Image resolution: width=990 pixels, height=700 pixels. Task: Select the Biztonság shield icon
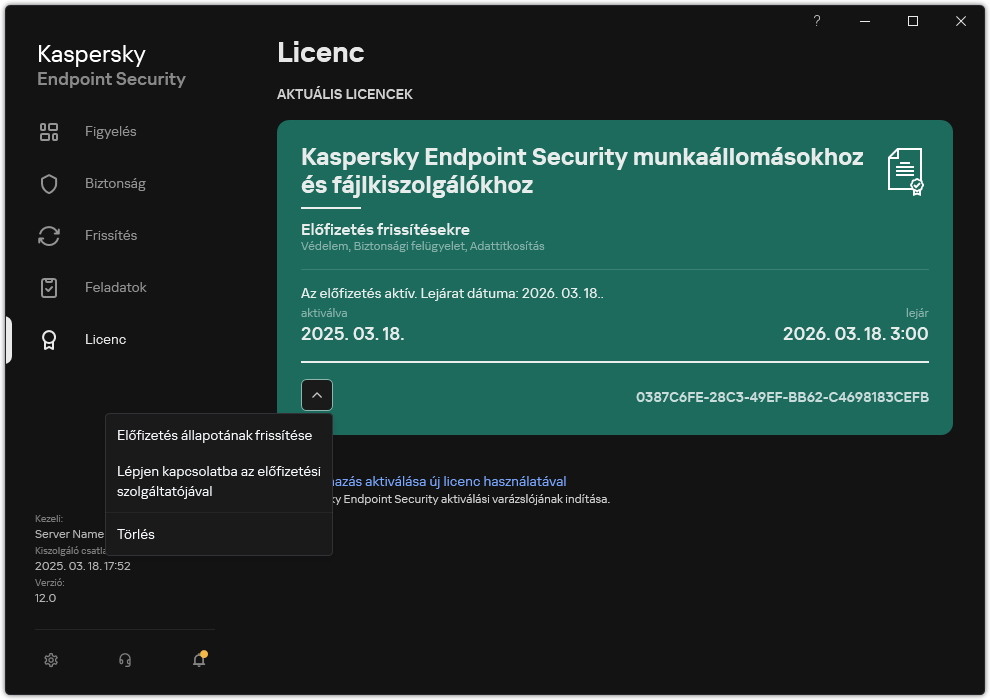(49, 183)
